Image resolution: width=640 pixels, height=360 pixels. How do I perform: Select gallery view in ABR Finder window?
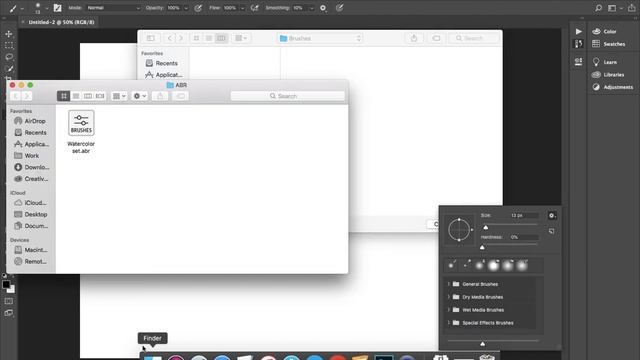tap(100, 96)
